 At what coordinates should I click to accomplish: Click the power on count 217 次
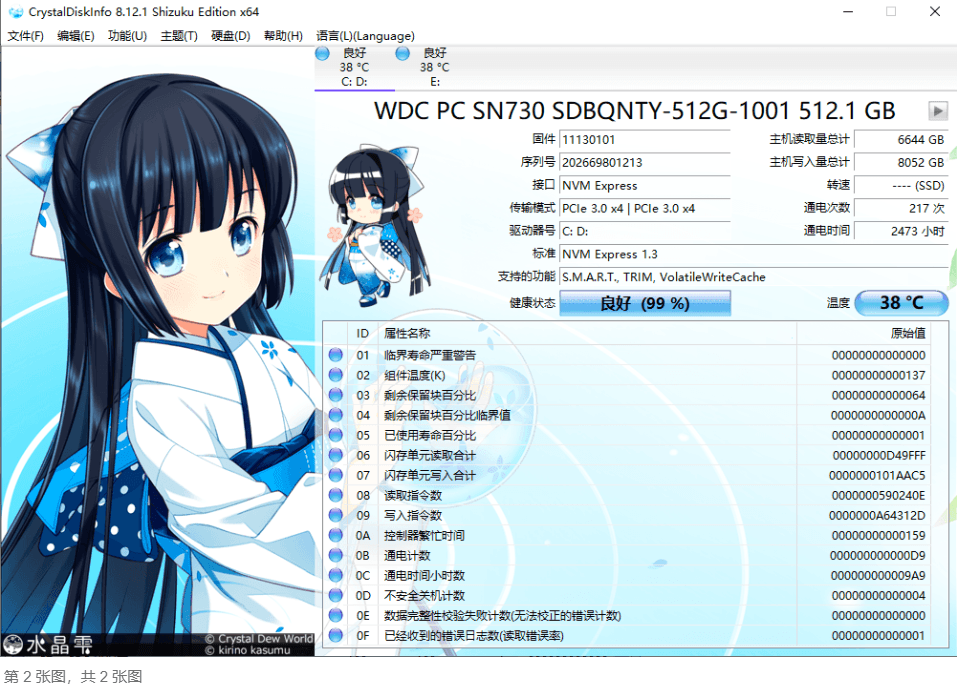pyautogui.click(x=901, y=208)
